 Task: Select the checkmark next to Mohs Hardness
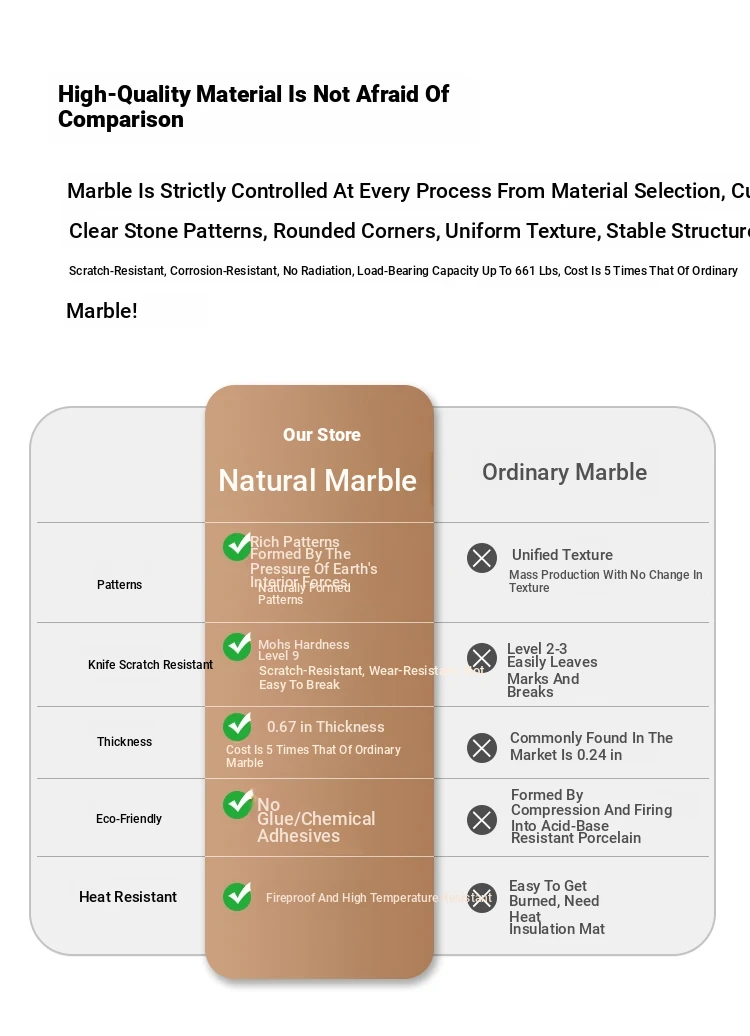click(x=237, y=647)
